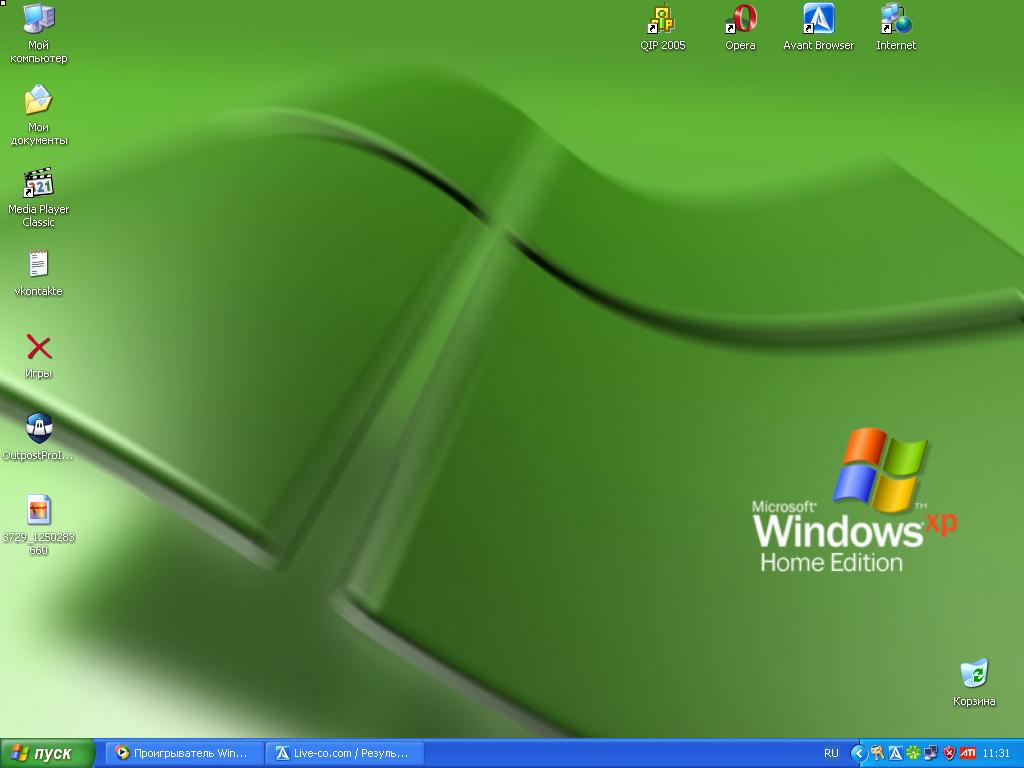1024x768 pixels.
Task: Click the ATI tray icon
Action: (967, 753)
